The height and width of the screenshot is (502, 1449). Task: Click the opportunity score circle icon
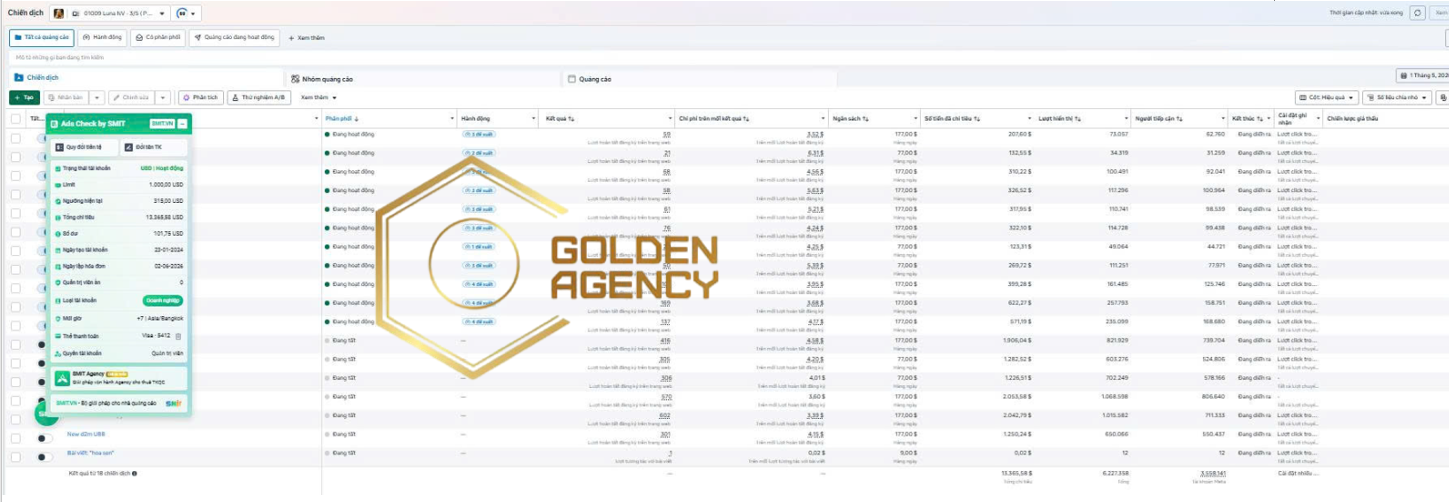tap(181, 13)
